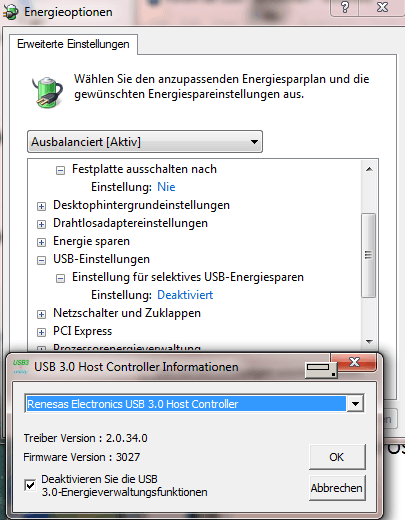The width and height of the screenshot is (405, 520).
Task: Click the Nie setting for Festplatte
Action: (166, 187)
